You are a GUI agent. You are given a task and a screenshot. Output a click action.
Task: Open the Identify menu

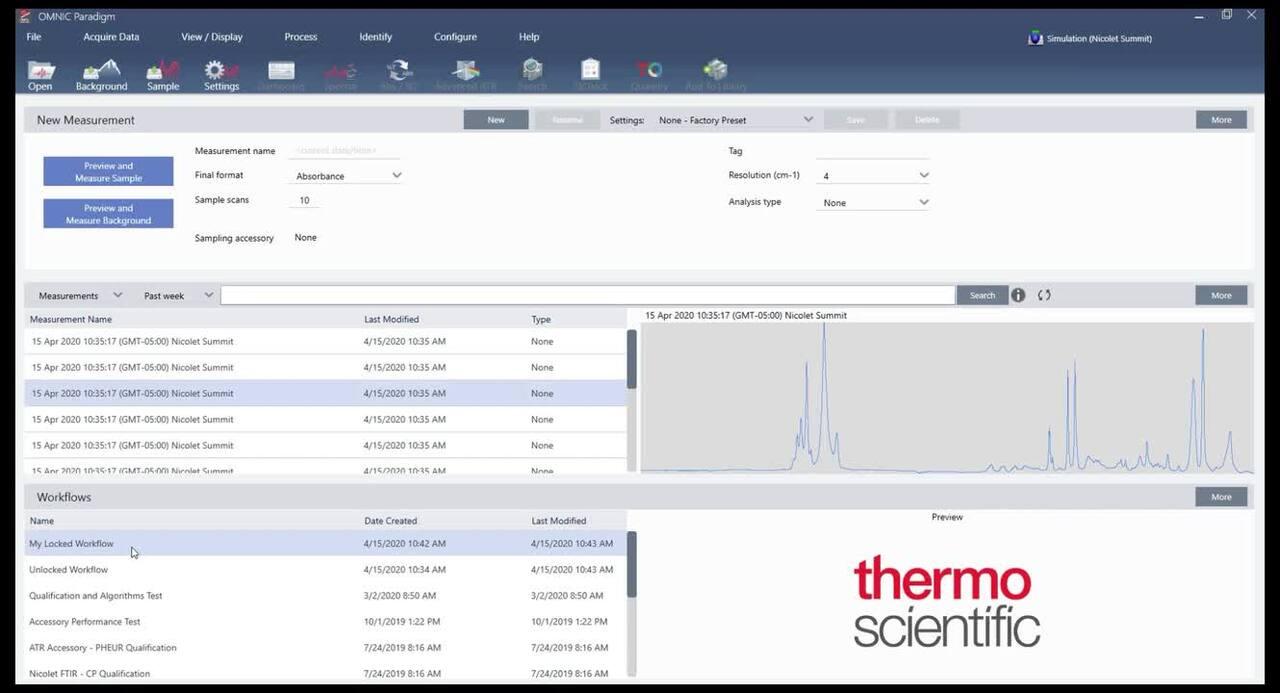375,36
